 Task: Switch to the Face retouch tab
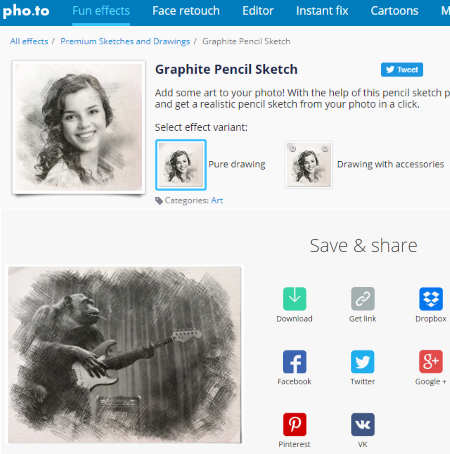pyautogui.click(x=186, y=11)
